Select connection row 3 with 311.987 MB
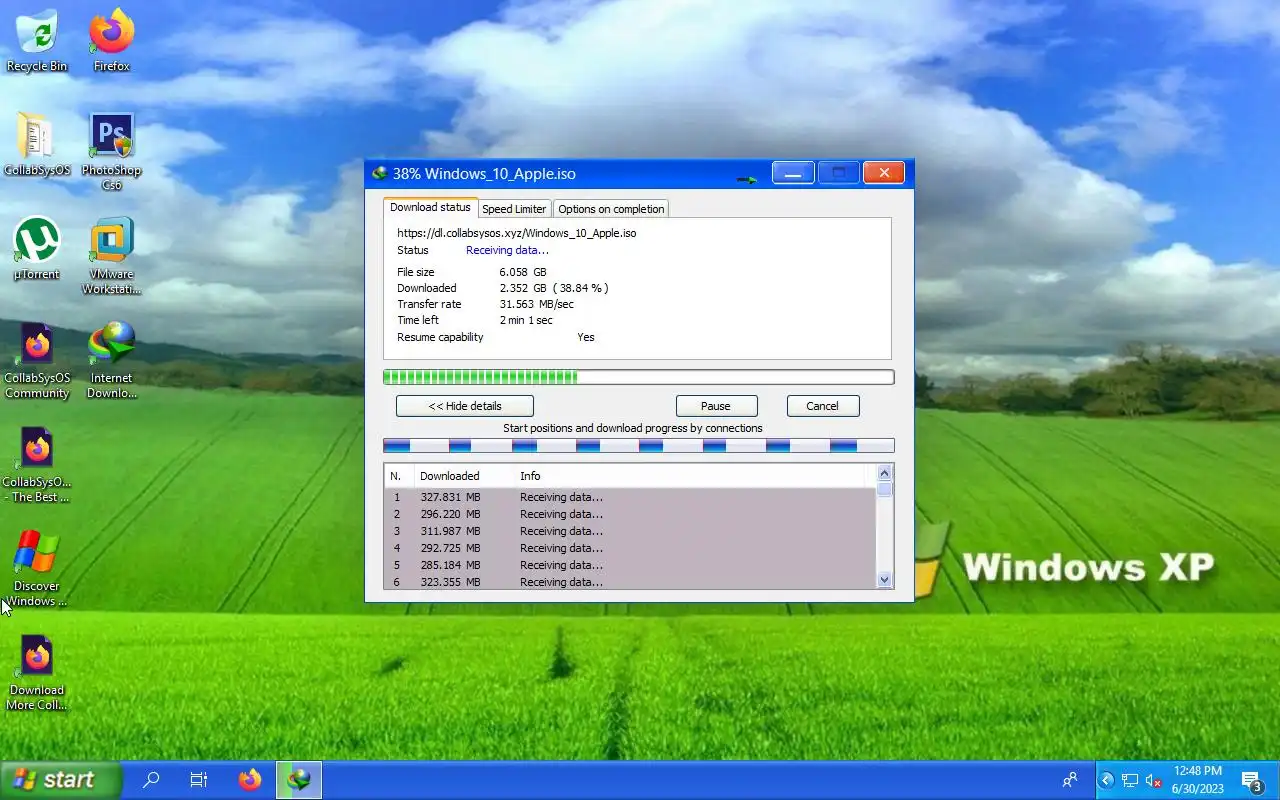This screenshot has width=1280, height=800. [630, 531]
